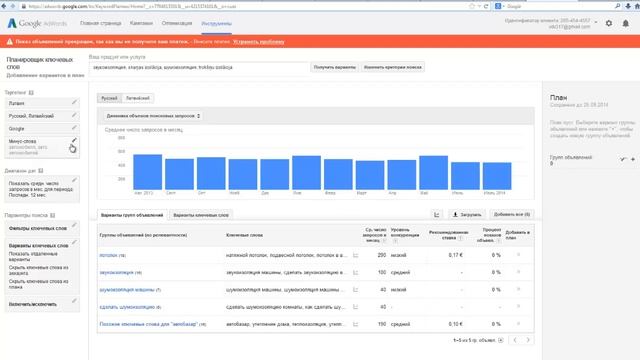Open account identifier dropdown arrow
Viewport: 640px width, 360px height.
tap(596, 22)
